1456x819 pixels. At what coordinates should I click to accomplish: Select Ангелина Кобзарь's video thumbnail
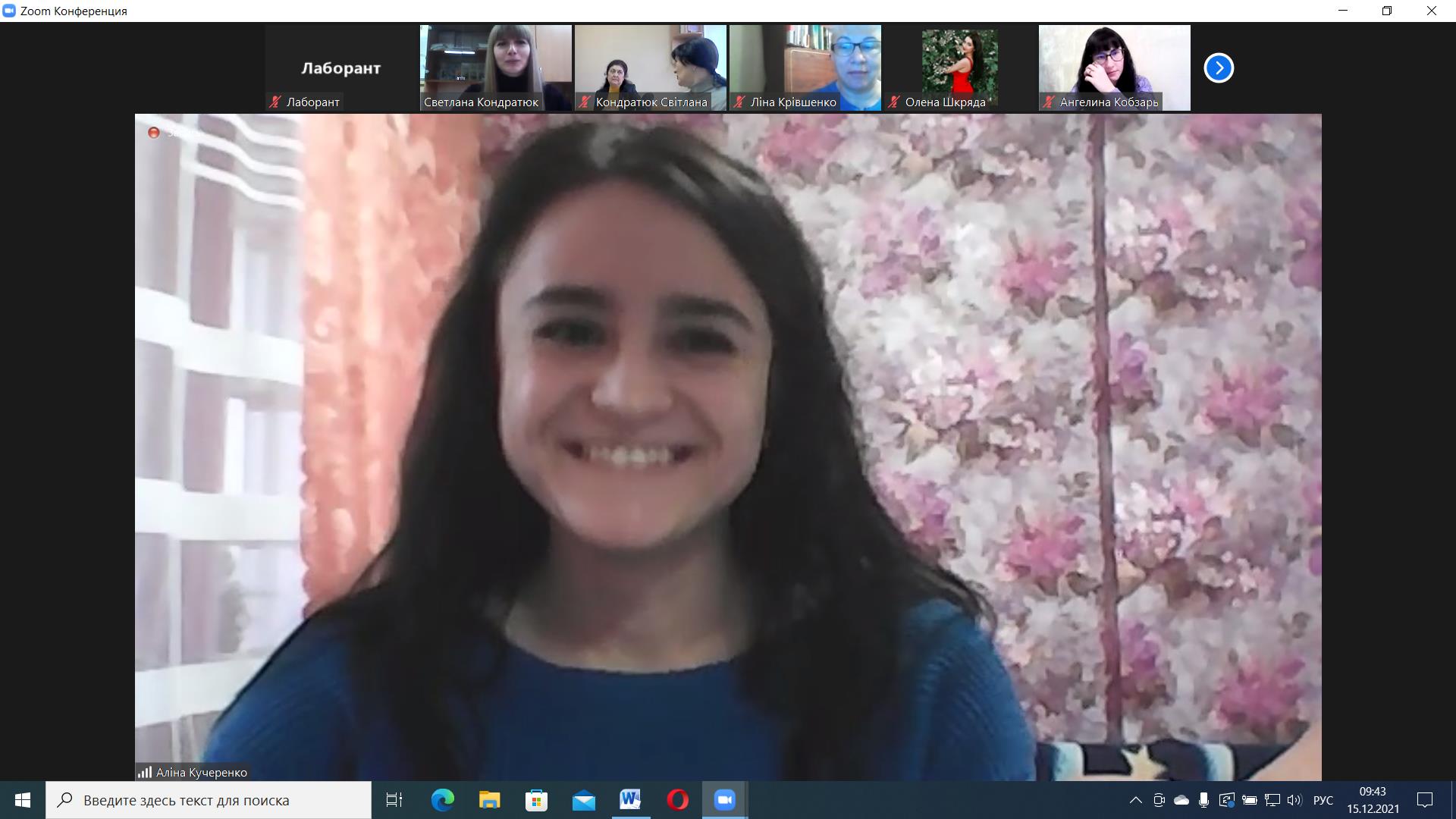[x=1115, y=68]
